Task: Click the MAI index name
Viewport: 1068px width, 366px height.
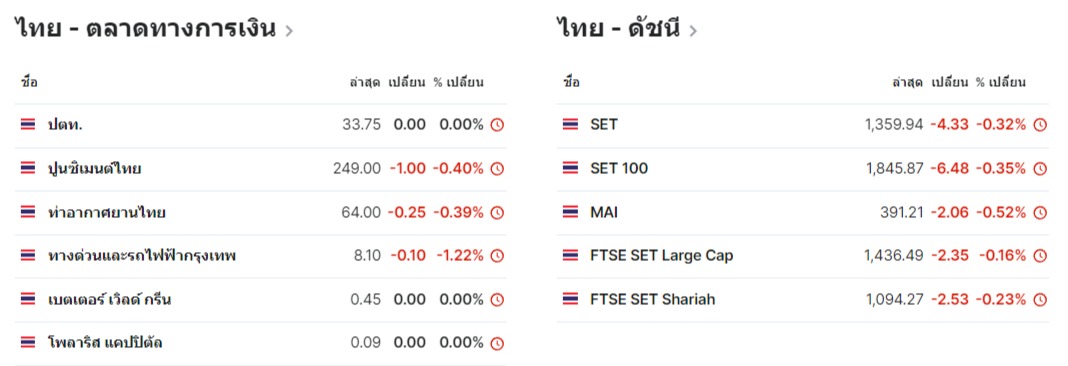Action: [x=604, y=212]
